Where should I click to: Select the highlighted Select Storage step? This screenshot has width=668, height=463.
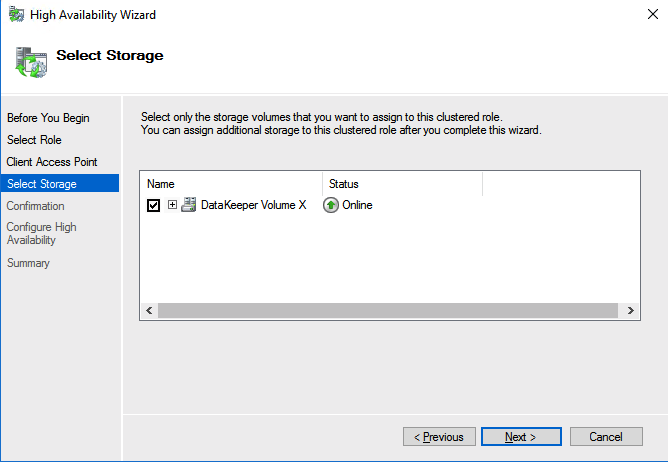[x=41, y=184]
